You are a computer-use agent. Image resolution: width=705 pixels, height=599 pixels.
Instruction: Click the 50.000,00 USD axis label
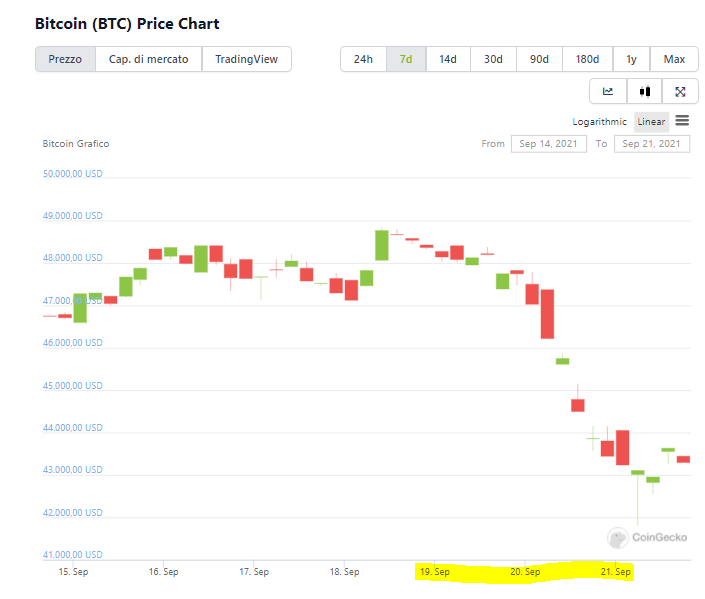tap(73, 174)
